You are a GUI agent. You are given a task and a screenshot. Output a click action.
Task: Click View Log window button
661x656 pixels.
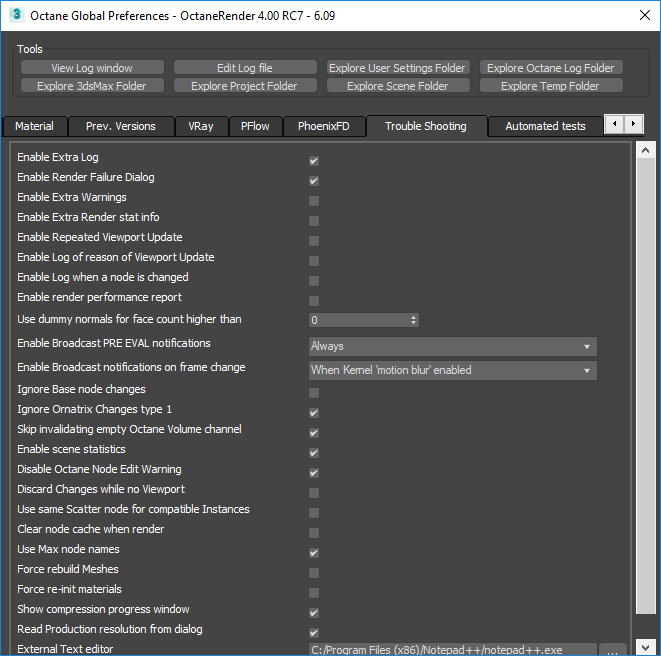point(92,68)
